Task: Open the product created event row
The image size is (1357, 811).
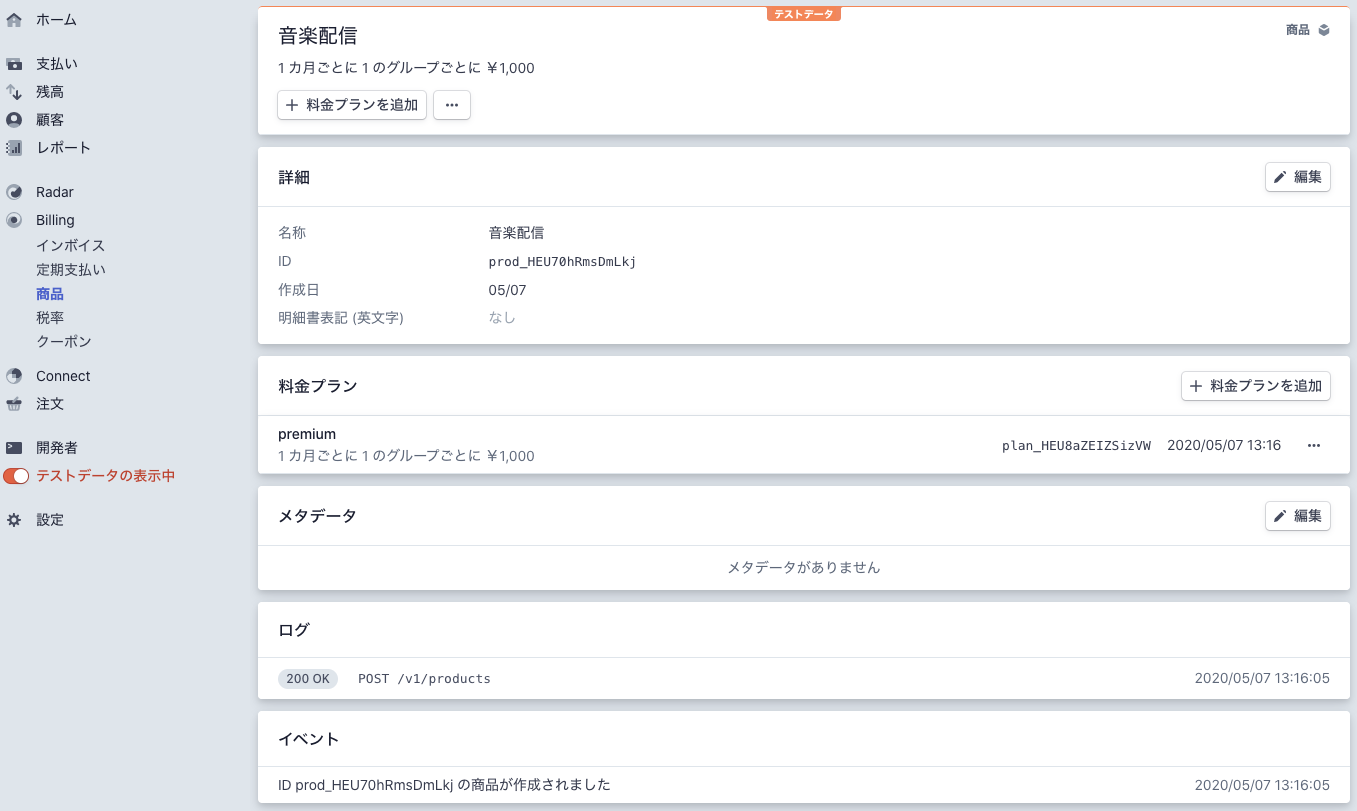Action: 804,785
